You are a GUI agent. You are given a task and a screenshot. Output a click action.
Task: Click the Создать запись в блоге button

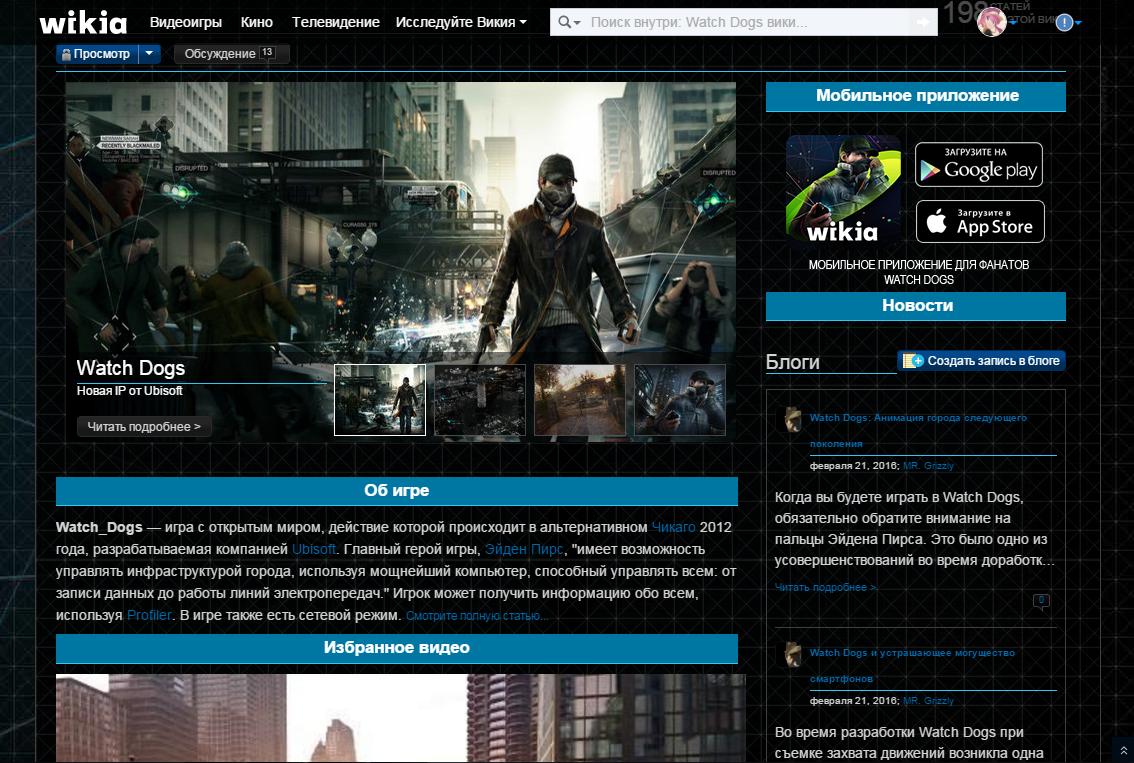click(981, 361)
